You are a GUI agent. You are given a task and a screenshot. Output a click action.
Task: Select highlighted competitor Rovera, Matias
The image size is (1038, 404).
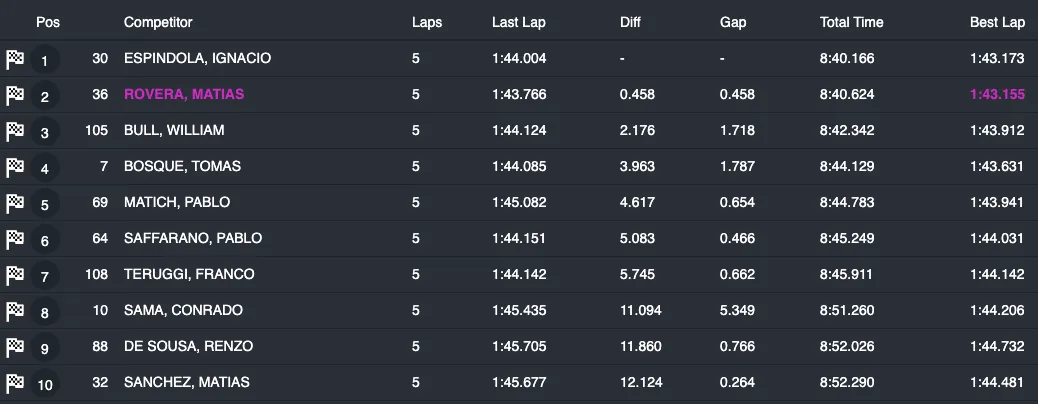point(184,94)
